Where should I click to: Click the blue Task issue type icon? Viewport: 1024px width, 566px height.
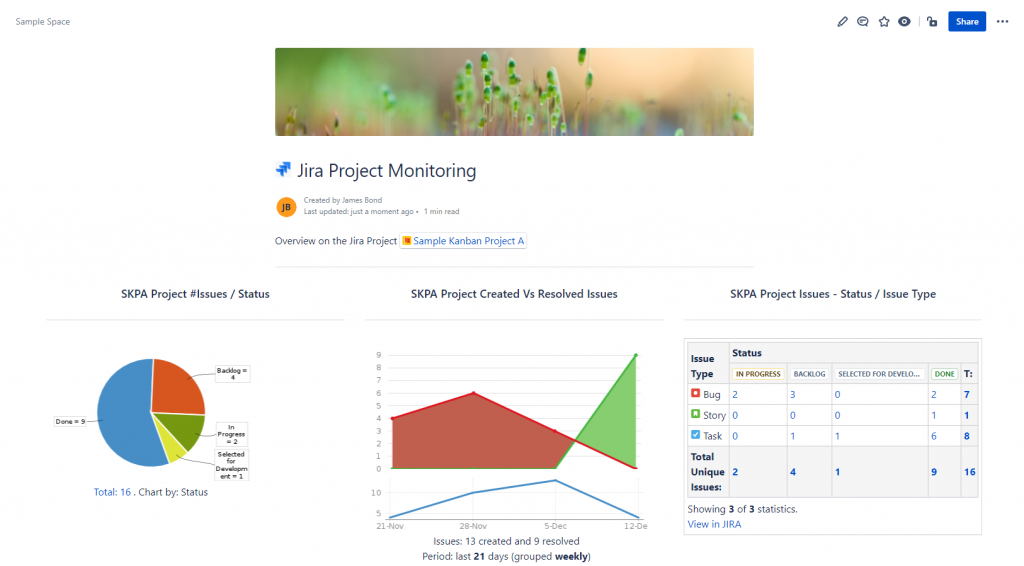click(x=696, y=435)
